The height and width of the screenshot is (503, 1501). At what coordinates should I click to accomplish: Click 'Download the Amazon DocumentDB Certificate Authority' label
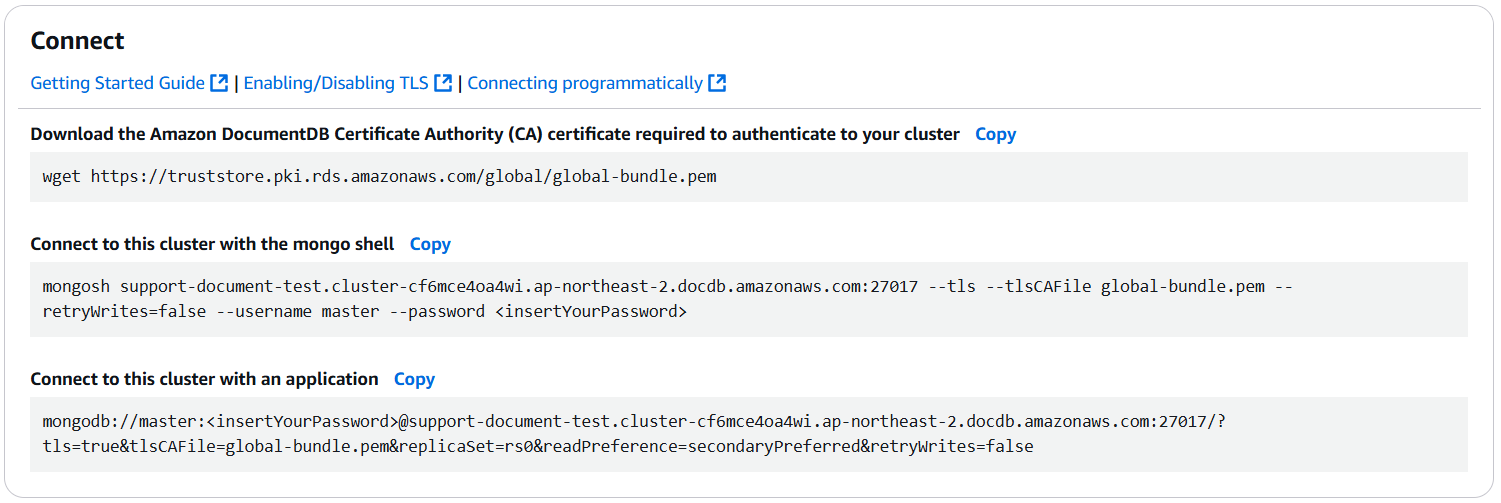(x=495, y=134)
